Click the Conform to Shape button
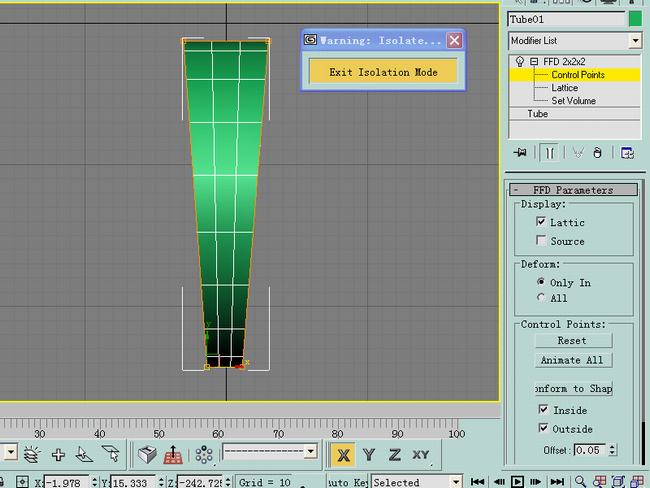The width and height of the screenshot is (650, 488). tap(574, 389)
